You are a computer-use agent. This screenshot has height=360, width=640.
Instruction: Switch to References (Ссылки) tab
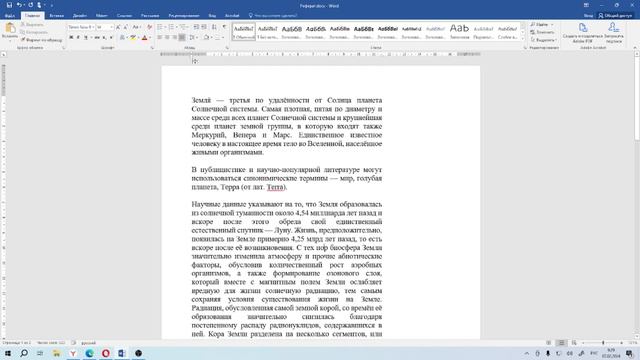click(x=124, y=16)
